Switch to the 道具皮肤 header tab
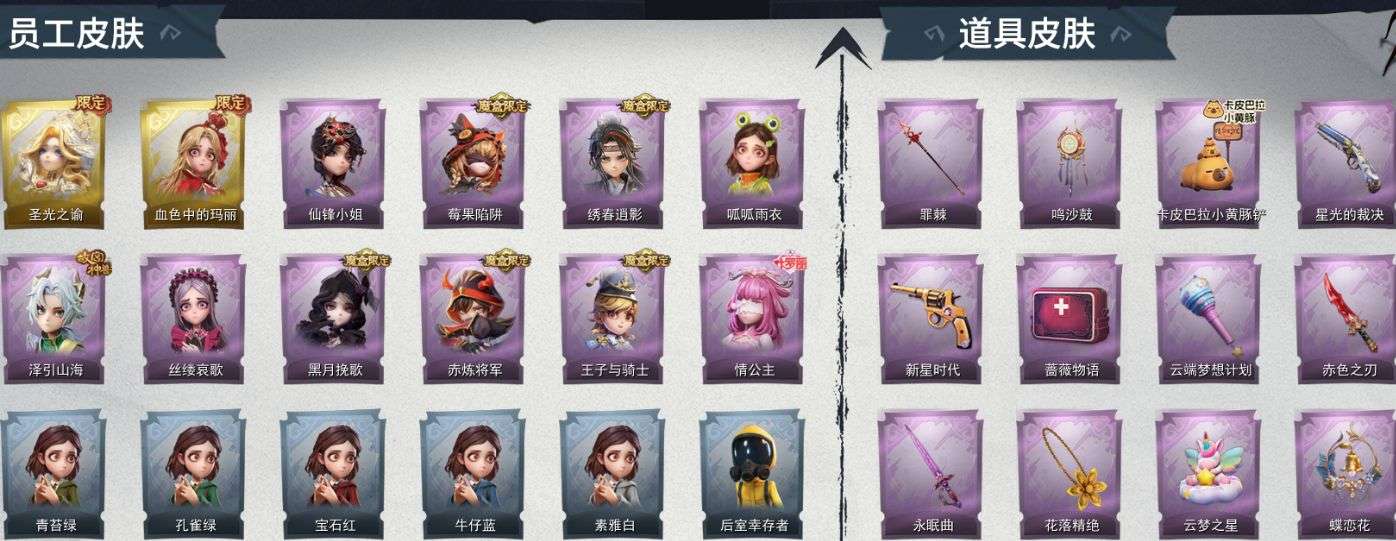Screen dimensions: 1396x541 (x=1027, y=33)
